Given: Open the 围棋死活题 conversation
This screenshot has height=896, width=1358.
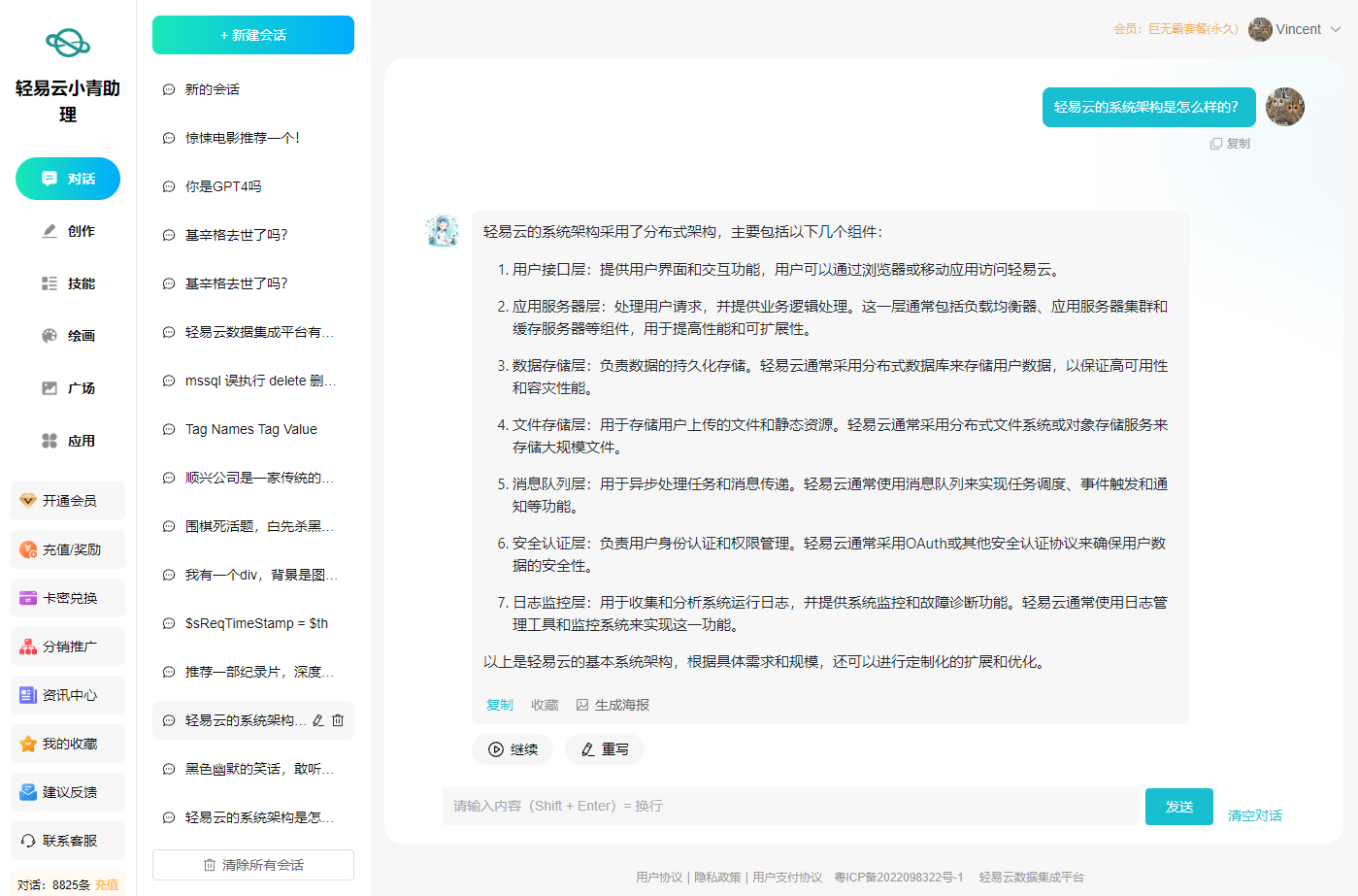Looking at the screenshot, I should click(253, 526).
